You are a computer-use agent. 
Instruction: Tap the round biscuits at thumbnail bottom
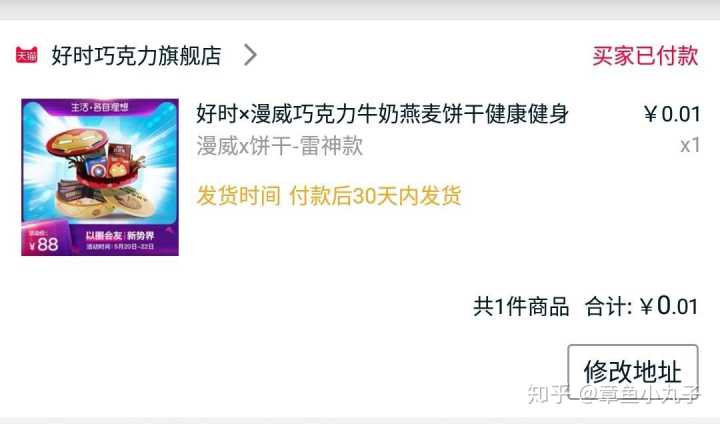click(105, 202)
